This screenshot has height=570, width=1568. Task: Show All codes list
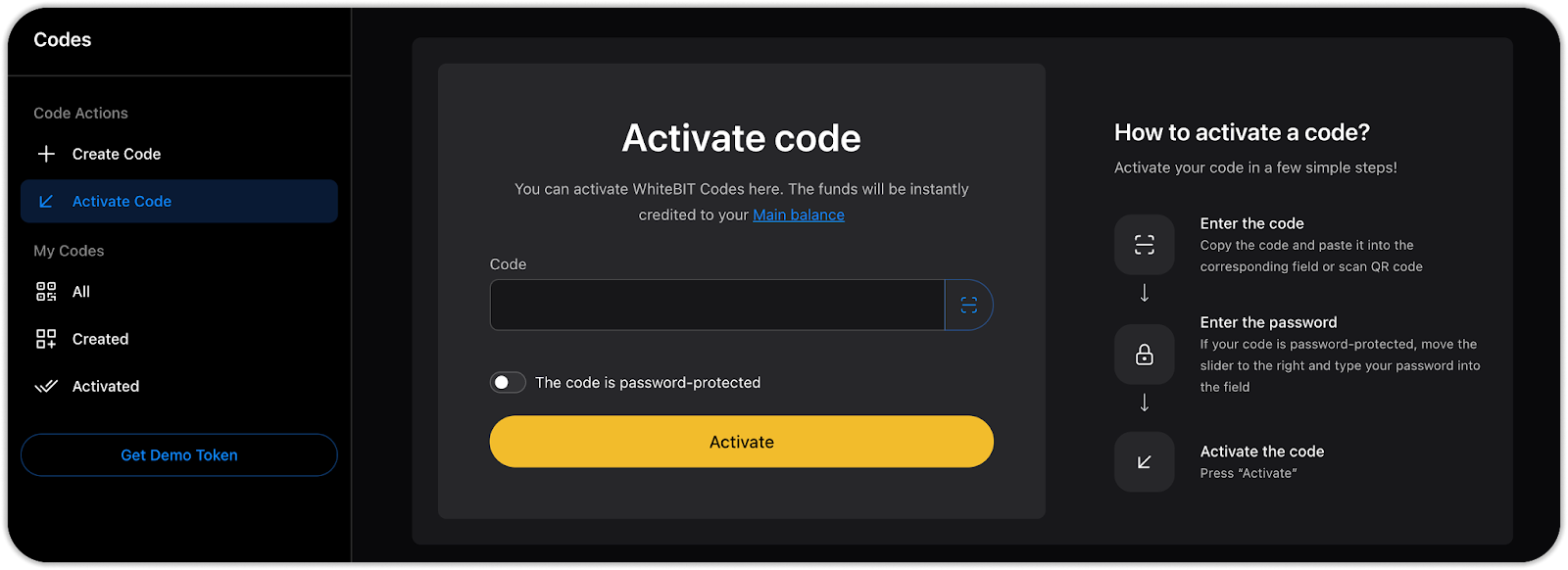(x=81, y=292)
